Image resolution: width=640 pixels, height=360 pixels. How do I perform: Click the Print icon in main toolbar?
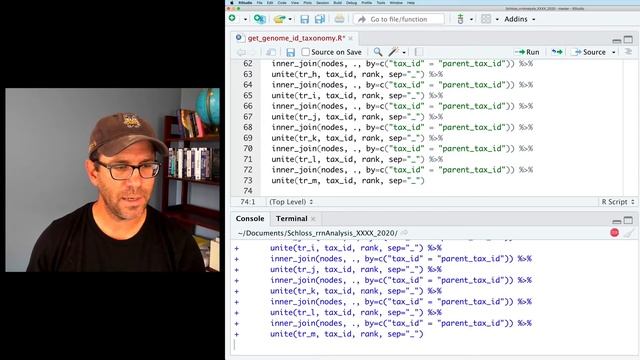[x=339, y=19]
